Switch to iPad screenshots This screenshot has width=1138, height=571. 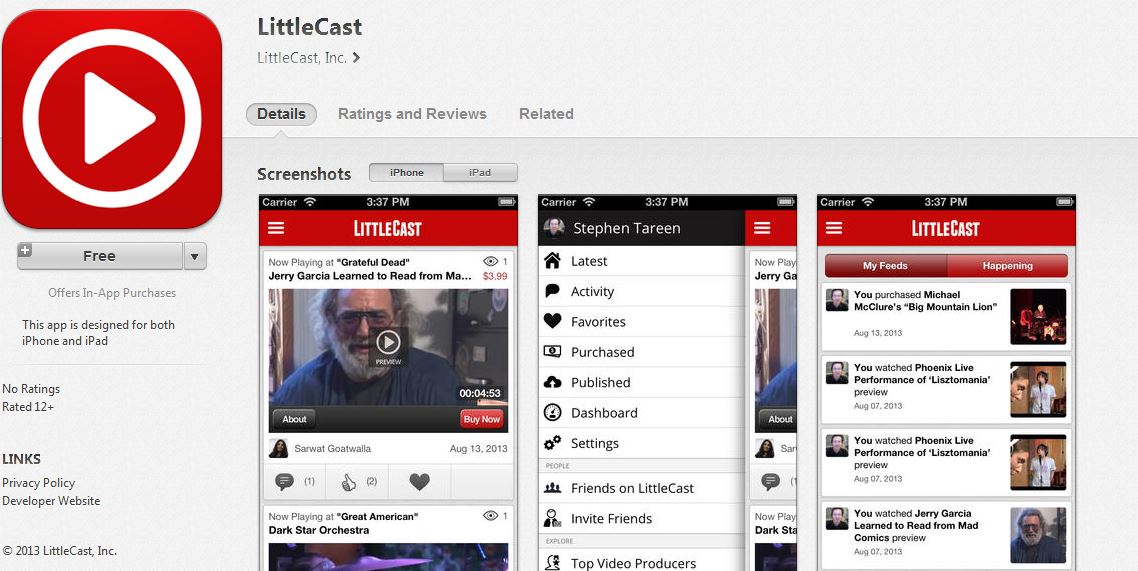(480, 173)
